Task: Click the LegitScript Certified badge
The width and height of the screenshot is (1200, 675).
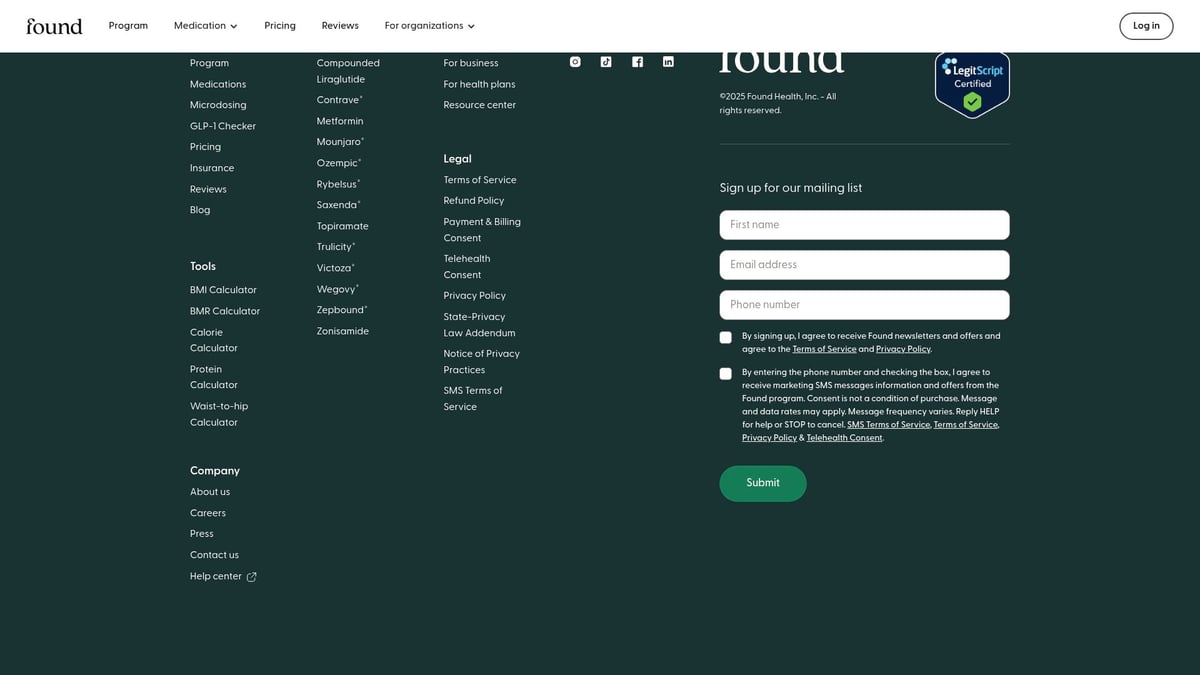Action: pyautogui.click(x=972, y=85)
